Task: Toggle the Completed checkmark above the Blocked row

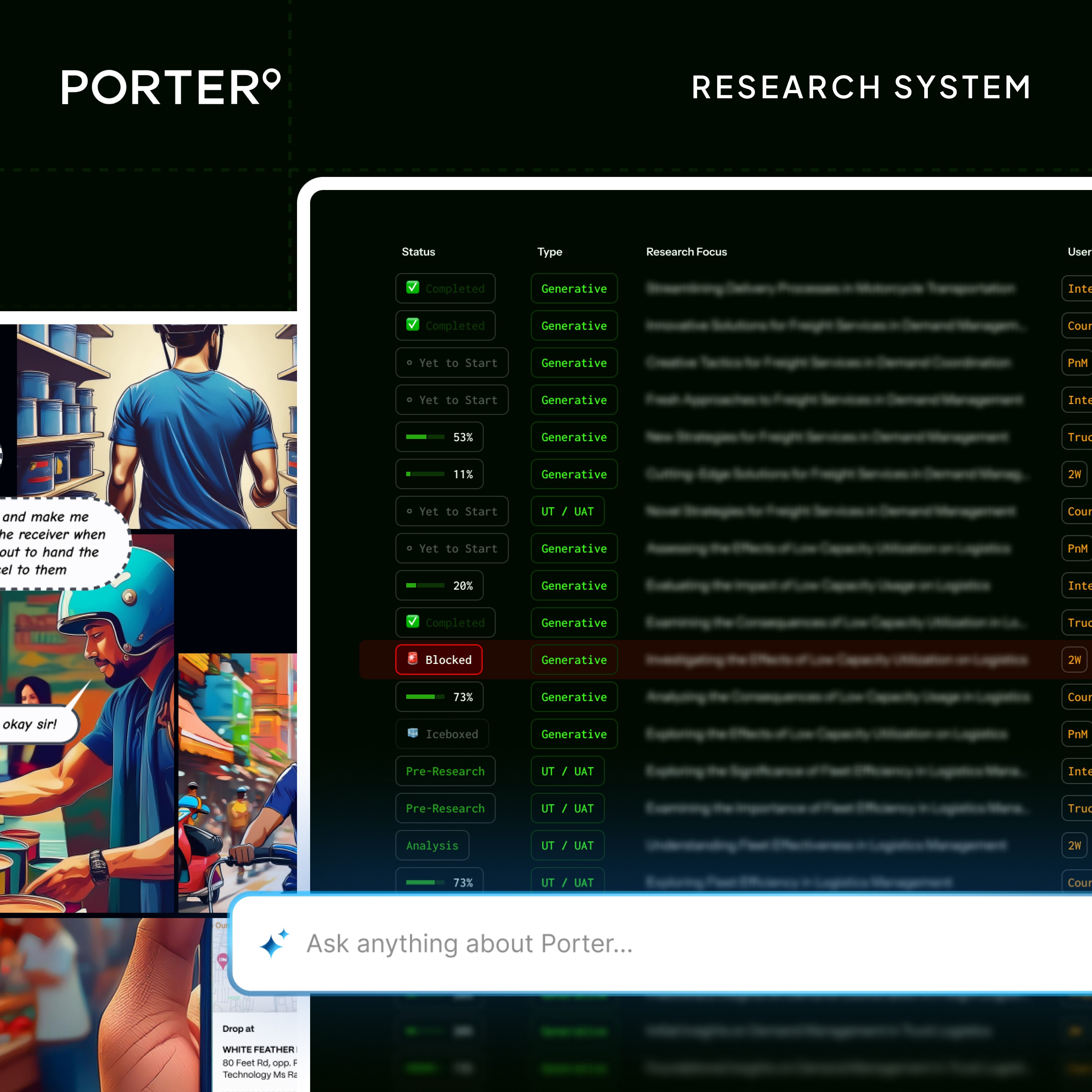Action: [x=413, y=622]
